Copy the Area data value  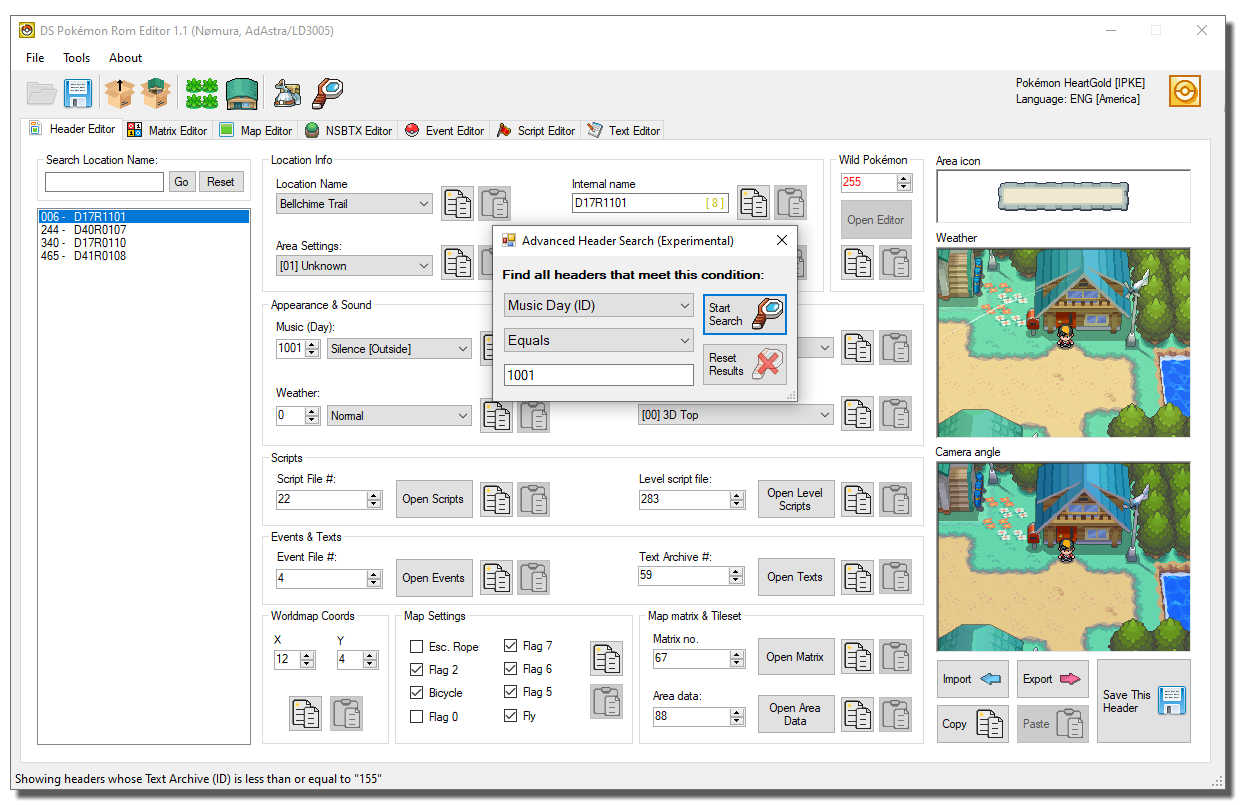pos(858,715)
